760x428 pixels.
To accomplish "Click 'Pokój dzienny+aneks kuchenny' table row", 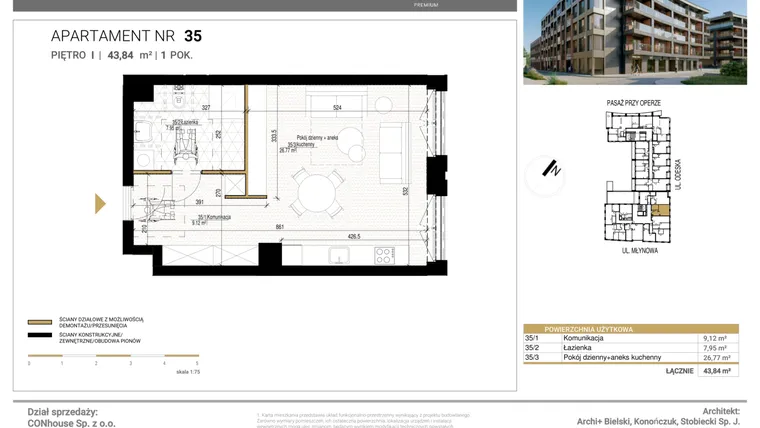I will click(631, 358).
